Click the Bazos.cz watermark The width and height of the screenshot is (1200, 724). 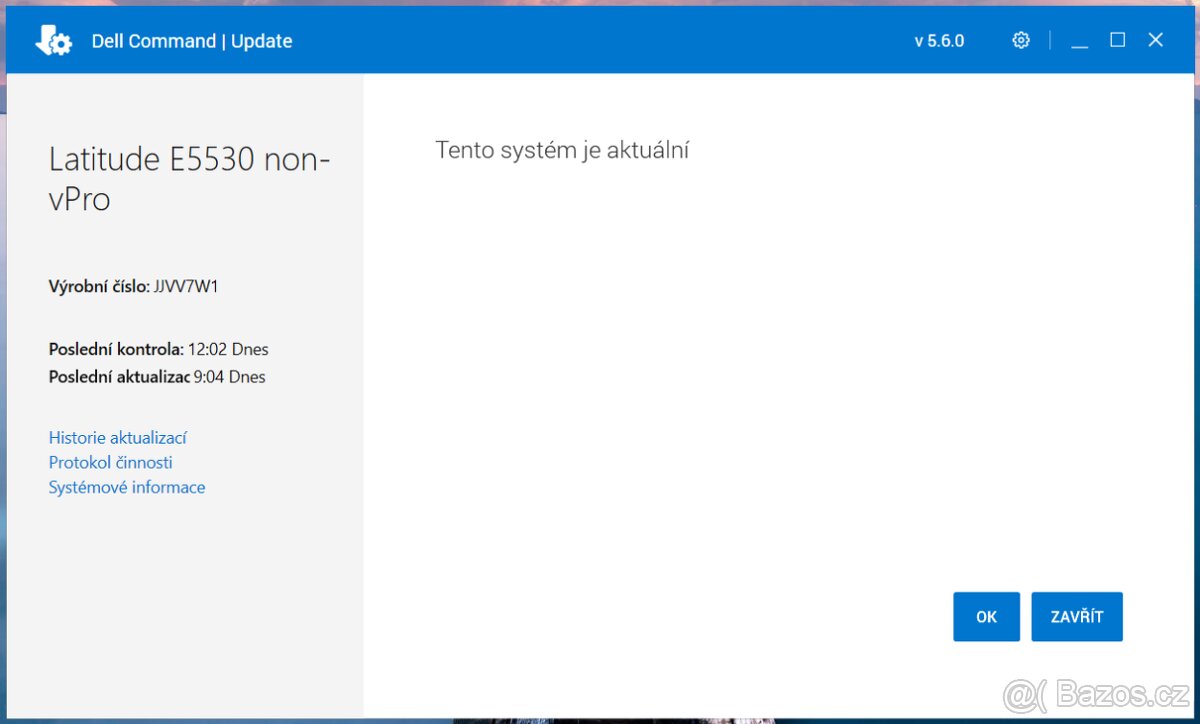[1098, 694]
